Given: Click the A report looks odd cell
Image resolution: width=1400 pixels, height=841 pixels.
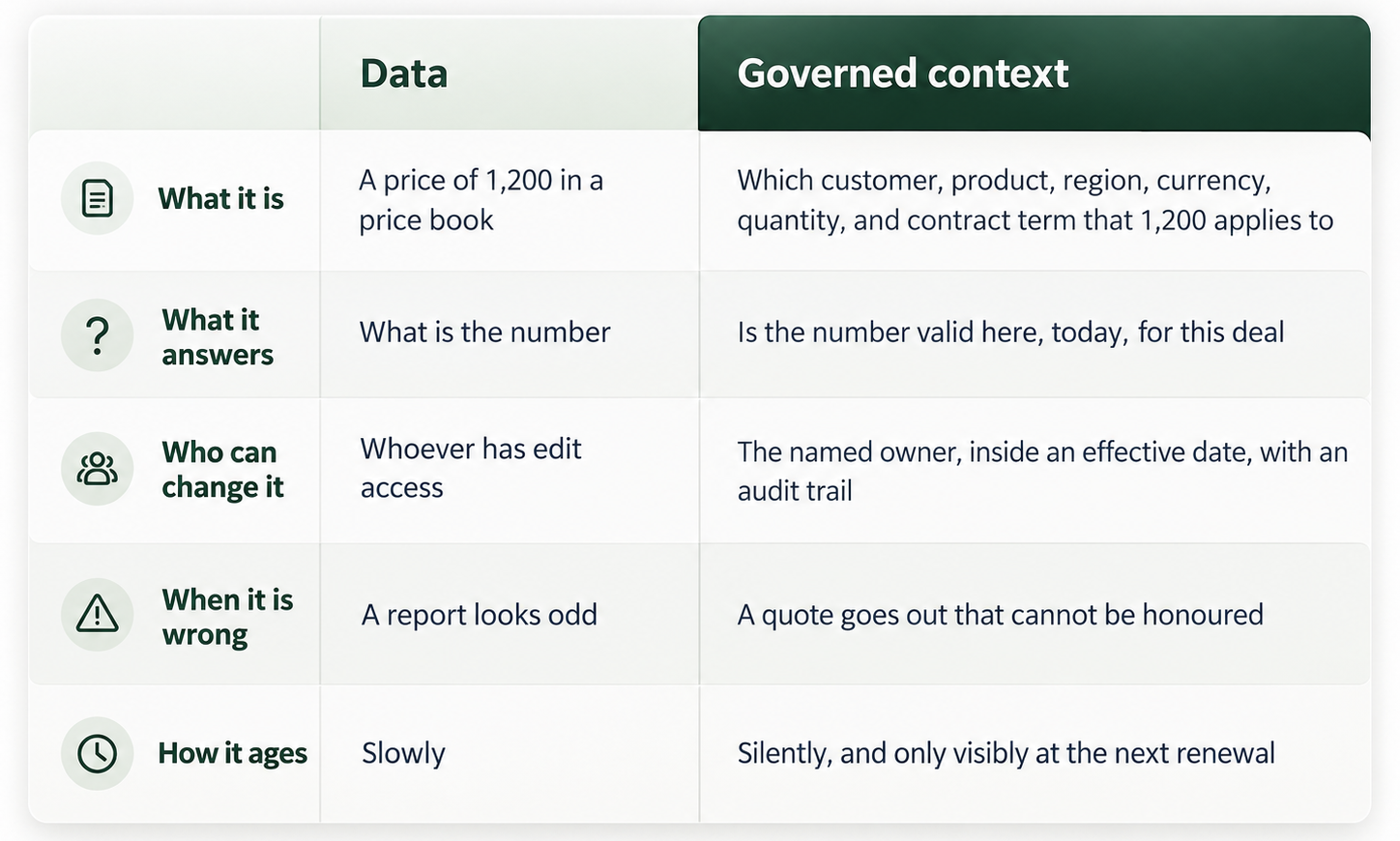Looking at the screenshot, I should click(480, 615).
